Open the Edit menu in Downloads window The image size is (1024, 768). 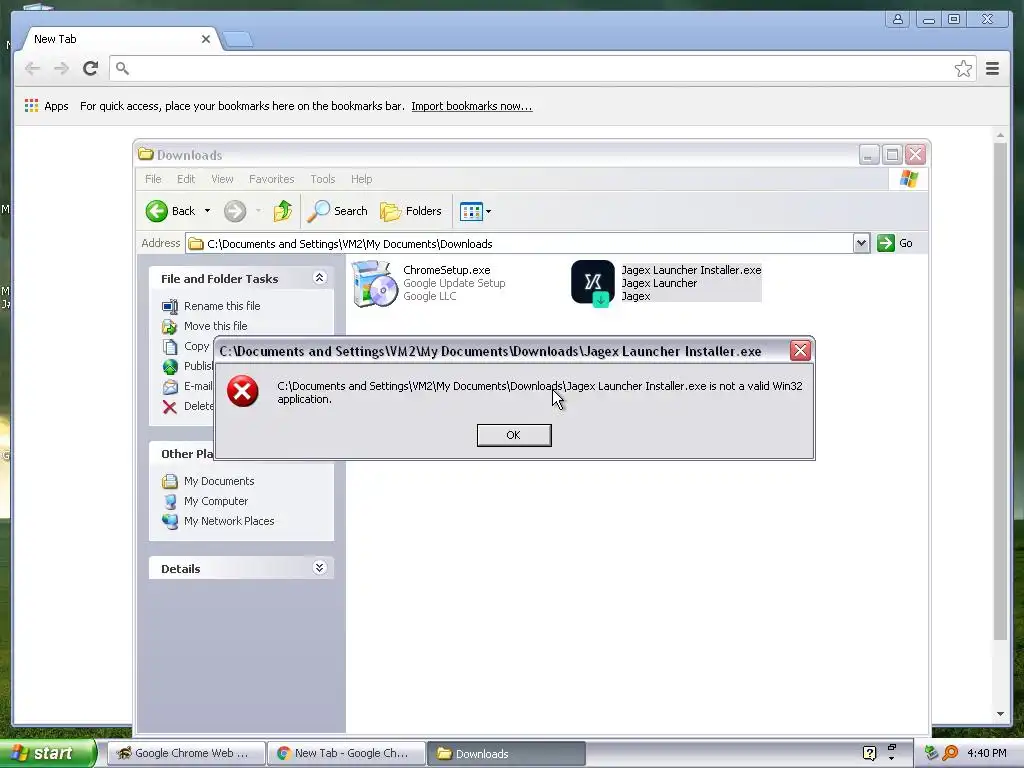point(185,179)
